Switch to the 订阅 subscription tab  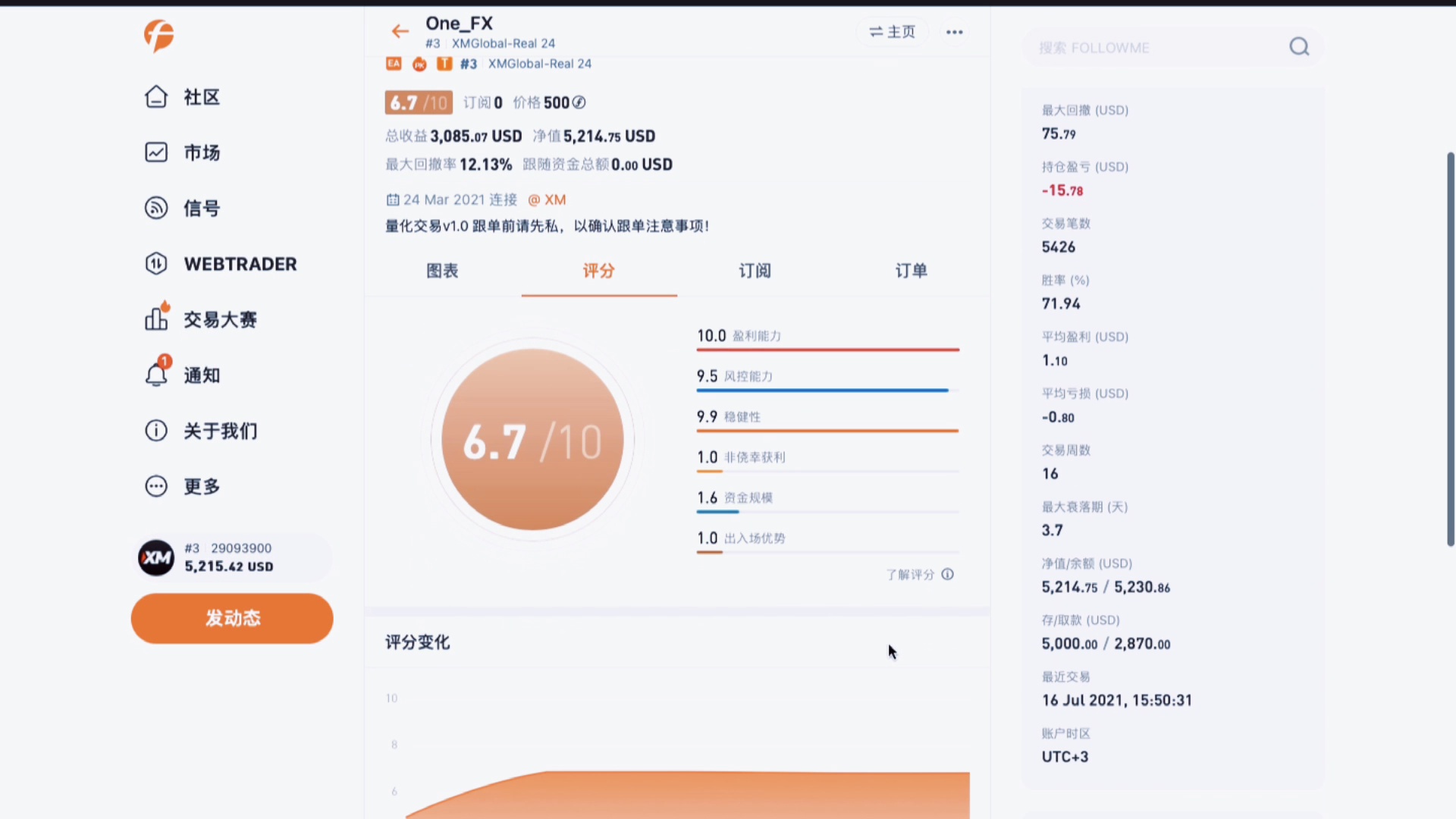[x=755, y=271]
